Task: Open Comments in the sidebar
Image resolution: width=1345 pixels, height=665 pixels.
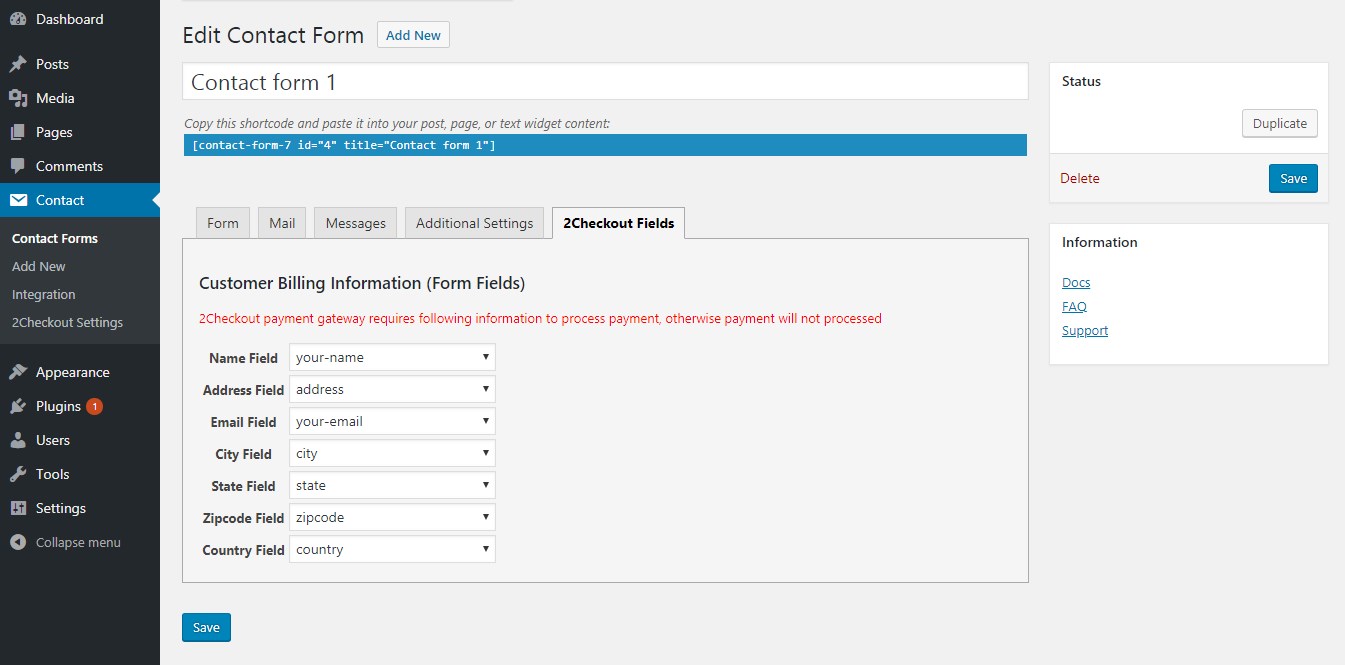Action: (69, 166)
